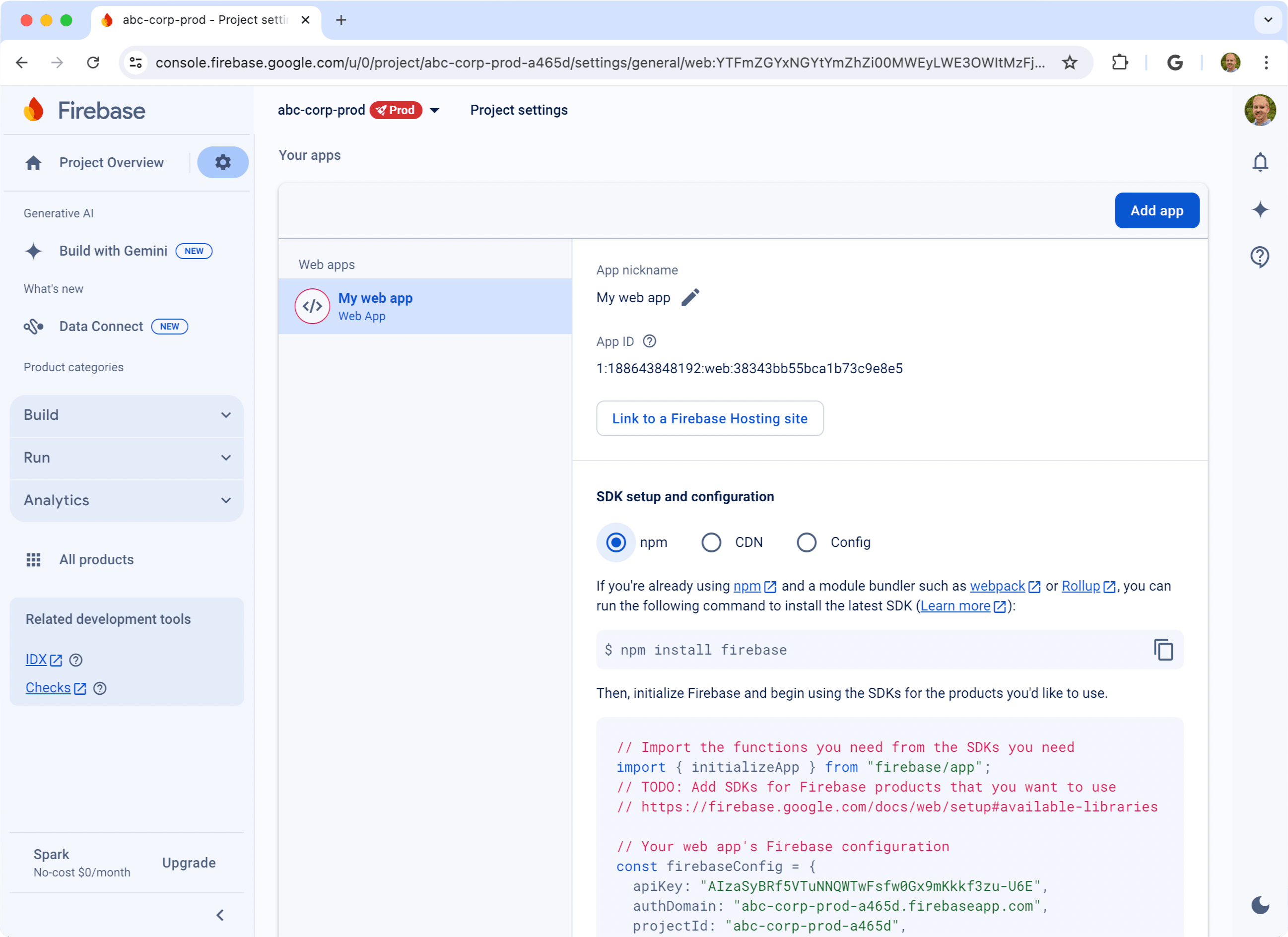Open the Firebase account avatar
The height and width of the screenshot is (937, 1288).
point(1260,110)
